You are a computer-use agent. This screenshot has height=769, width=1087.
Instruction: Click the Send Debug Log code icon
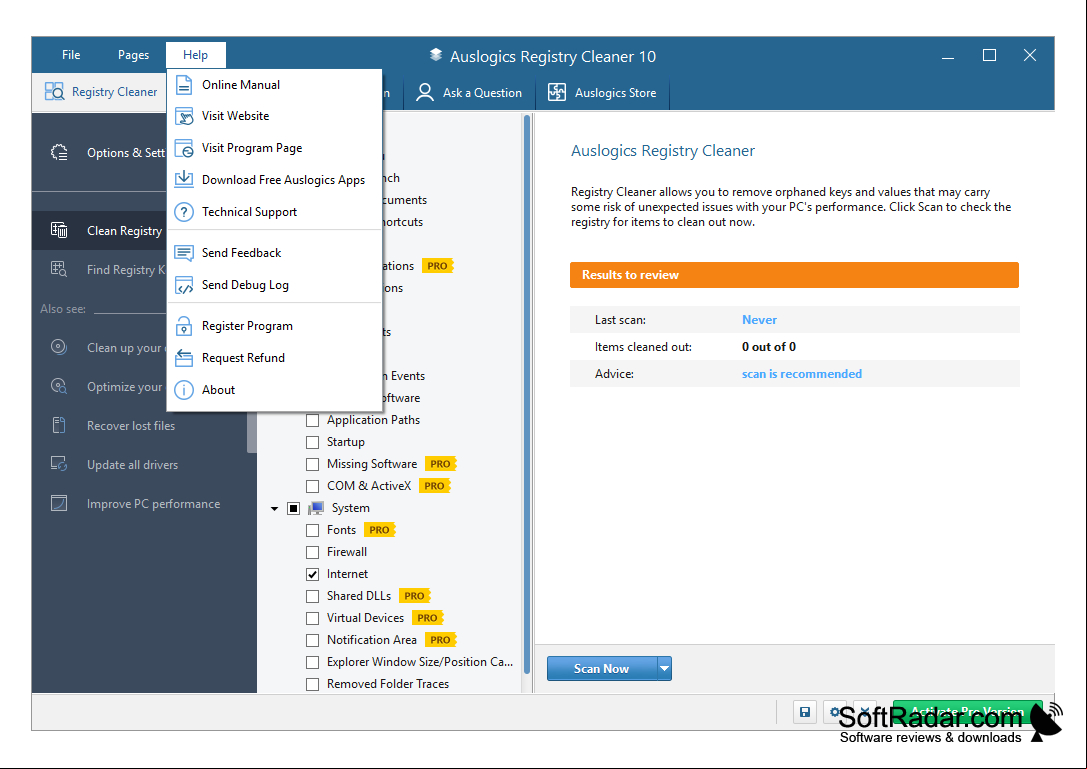pos(184,285)
